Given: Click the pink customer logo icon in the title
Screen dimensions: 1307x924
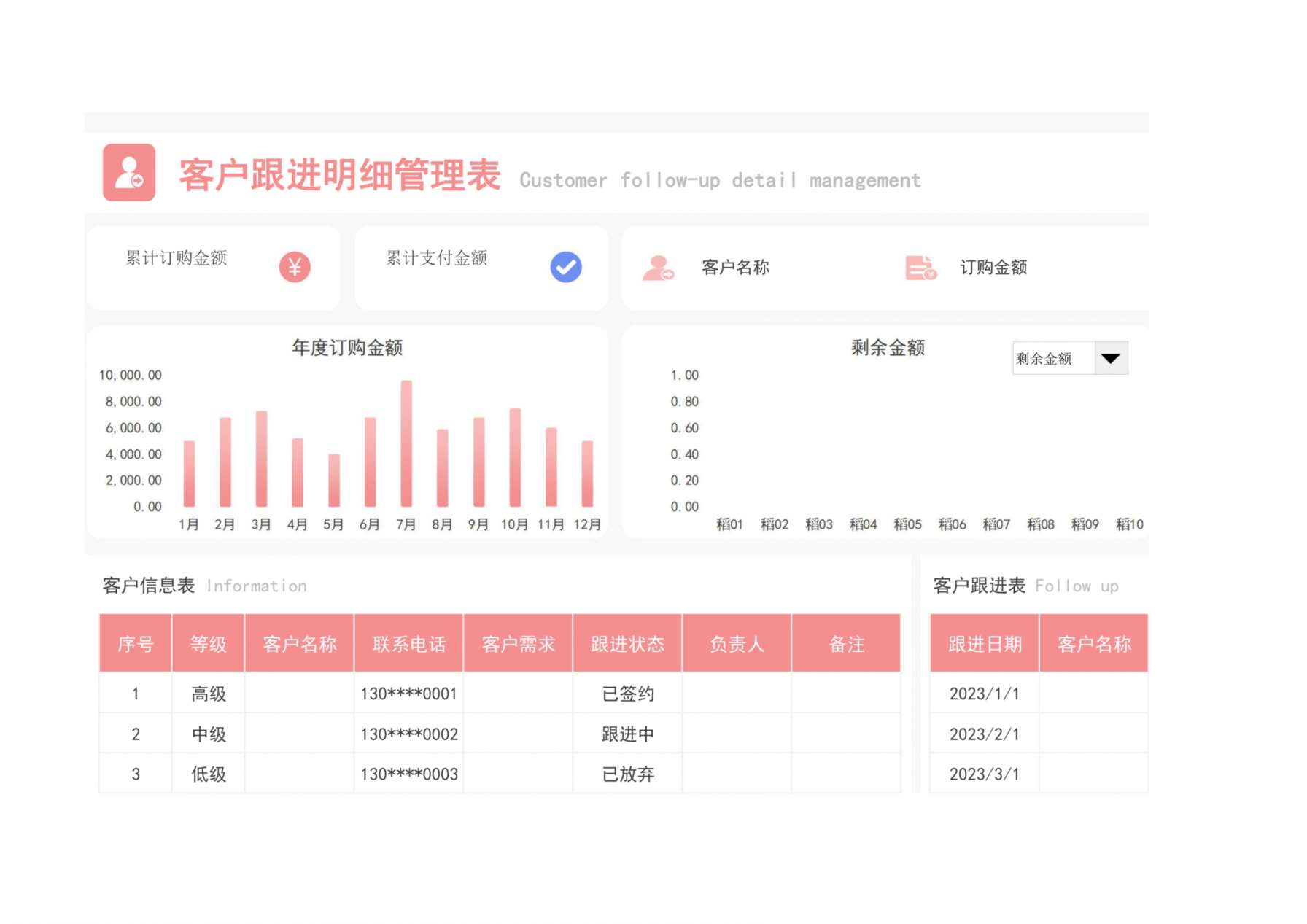Looking at the screenshot, I should (129, 172).
